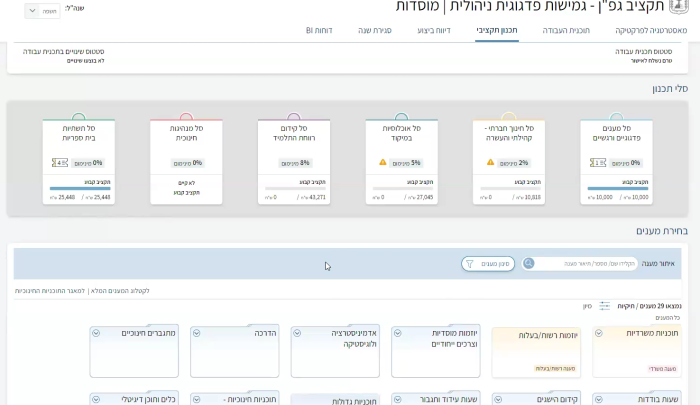Expand the שעות בודדות folder chevron
The image size is (700, 405).
(599, 399)
